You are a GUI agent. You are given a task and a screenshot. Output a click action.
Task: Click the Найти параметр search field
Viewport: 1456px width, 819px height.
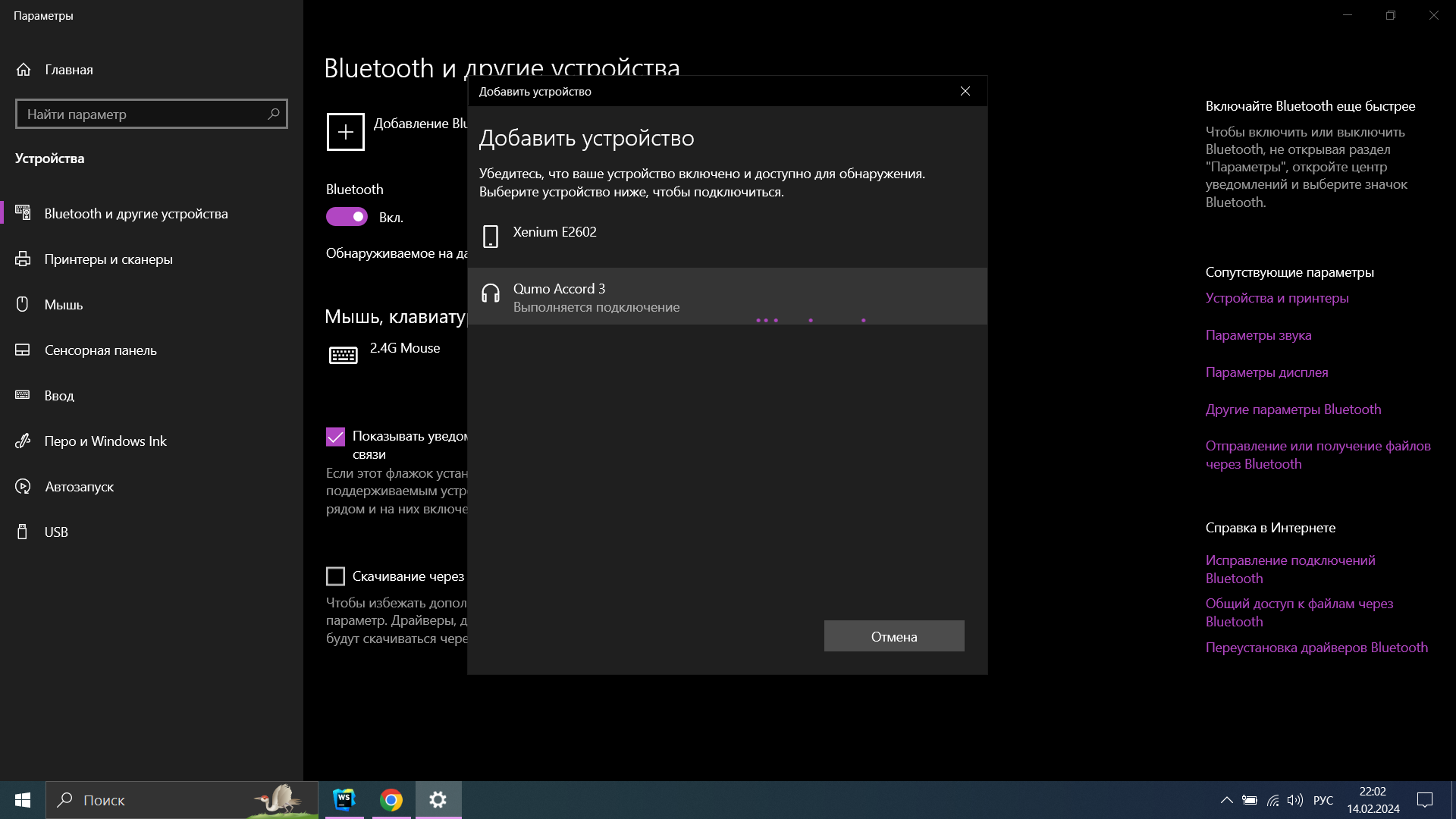click(152, 114)
